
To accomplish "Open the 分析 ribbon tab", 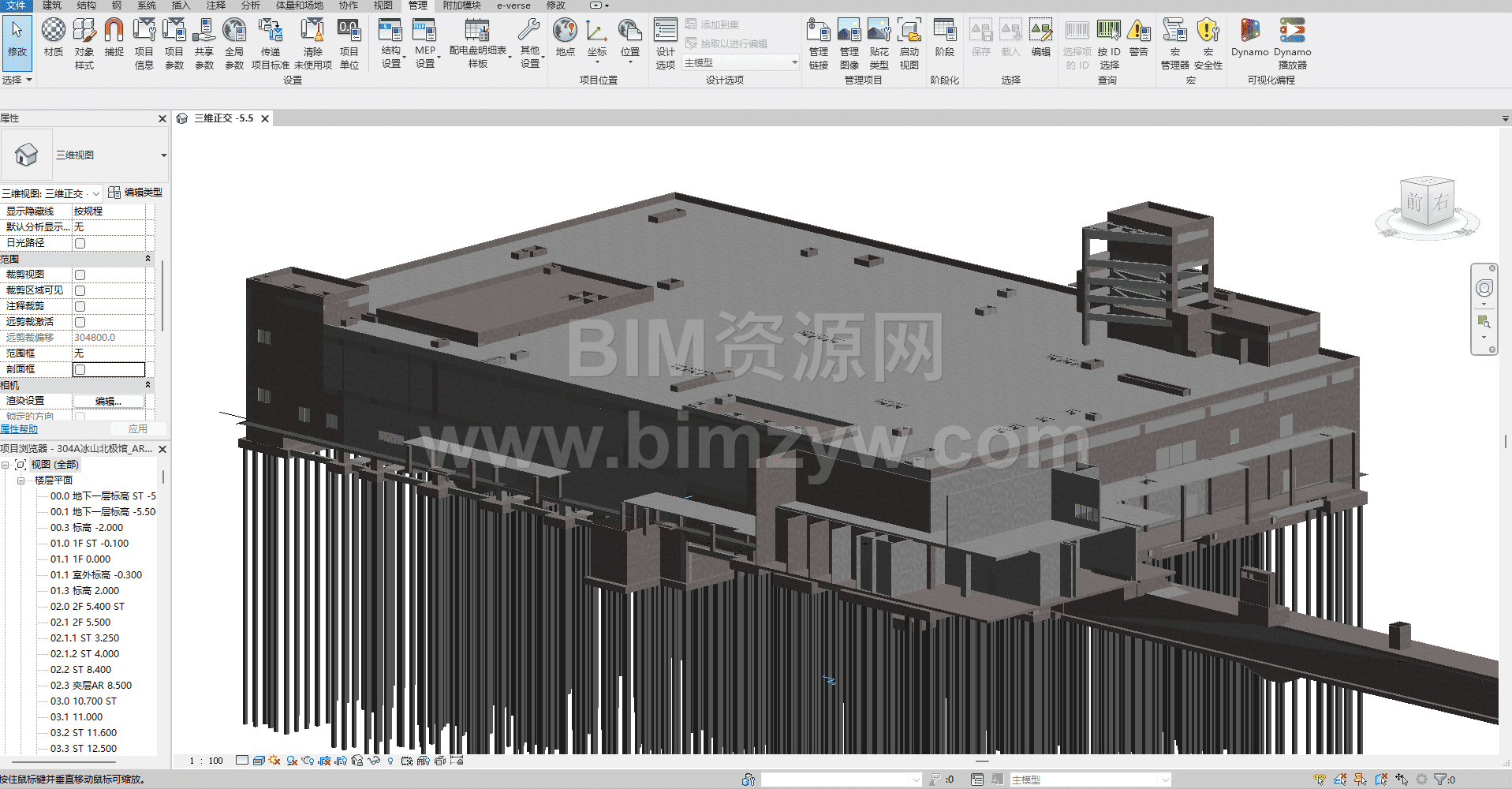I will tap(251, 6).
